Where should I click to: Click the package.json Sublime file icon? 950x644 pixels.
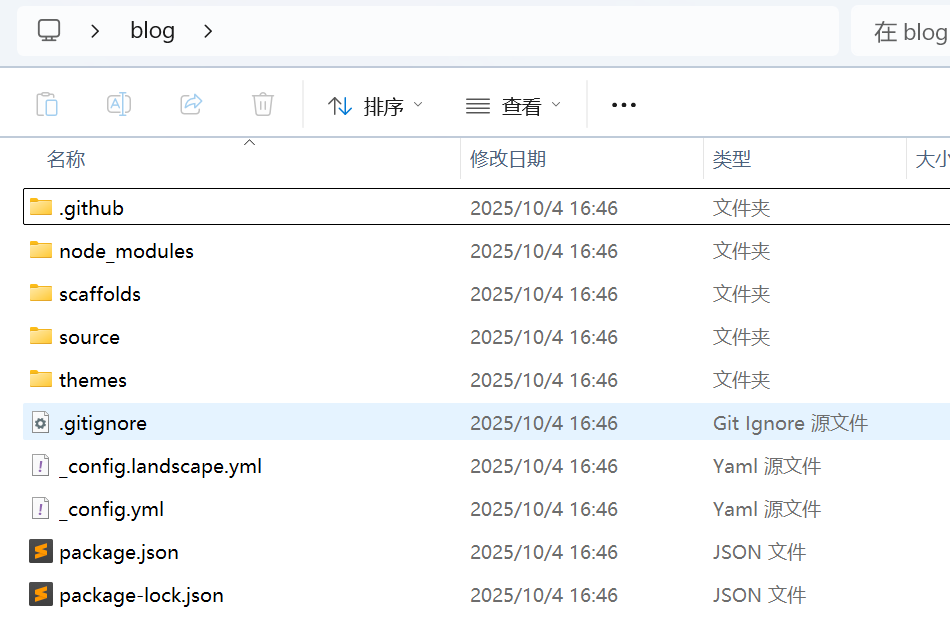click(x=40, y=552)
